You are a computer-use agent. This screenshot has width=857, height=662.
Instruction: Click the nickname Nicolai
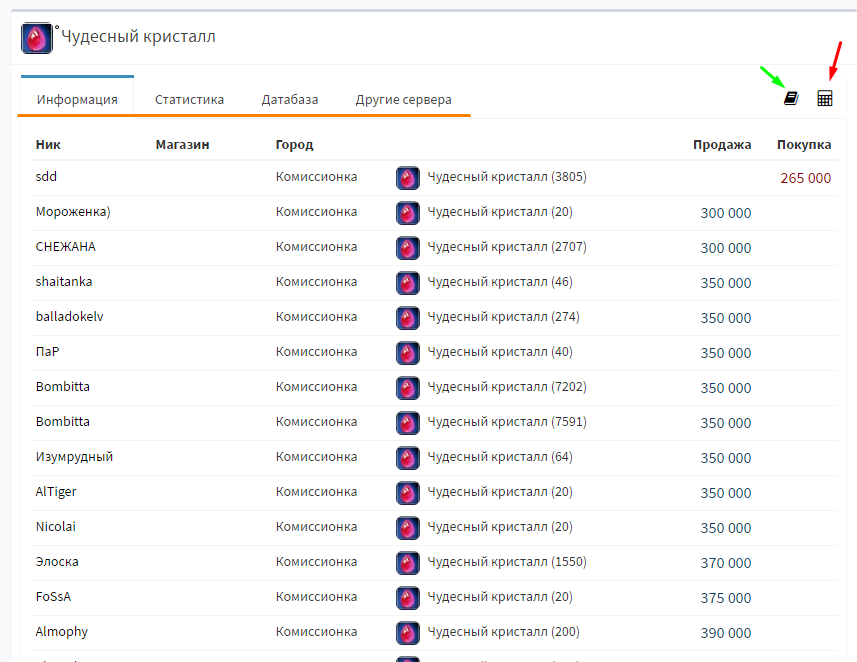pyautogui.click(x=56, y=527)
